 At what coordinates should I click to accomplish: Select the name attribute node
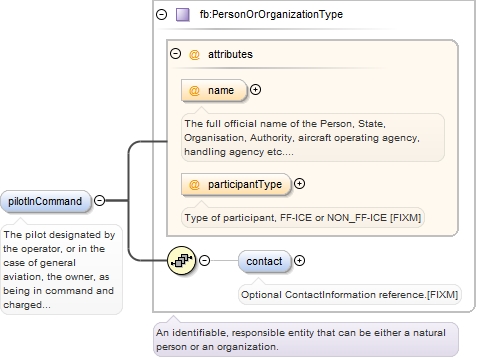tap(214, 90)
